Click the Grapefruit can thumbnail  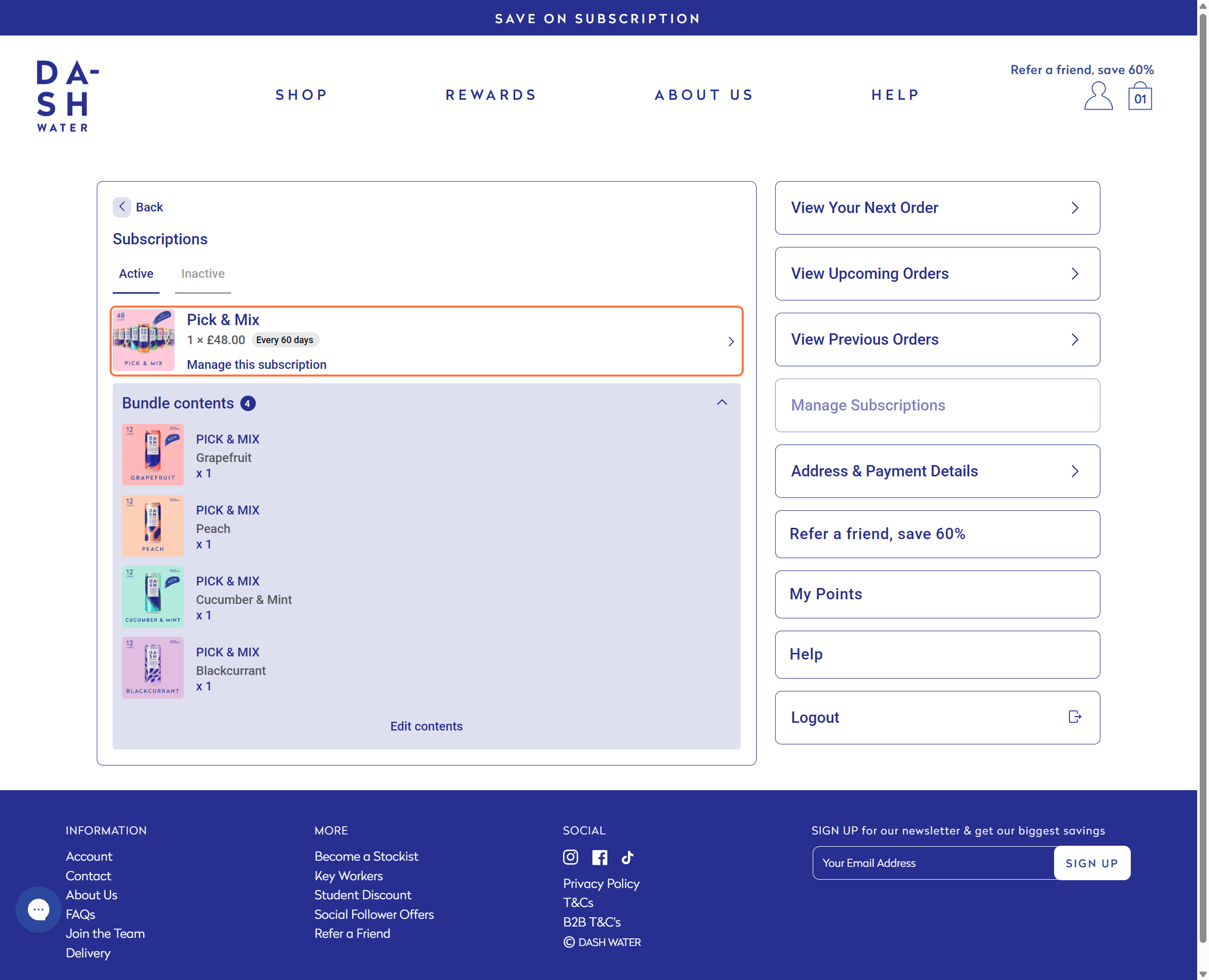(152, 454)
